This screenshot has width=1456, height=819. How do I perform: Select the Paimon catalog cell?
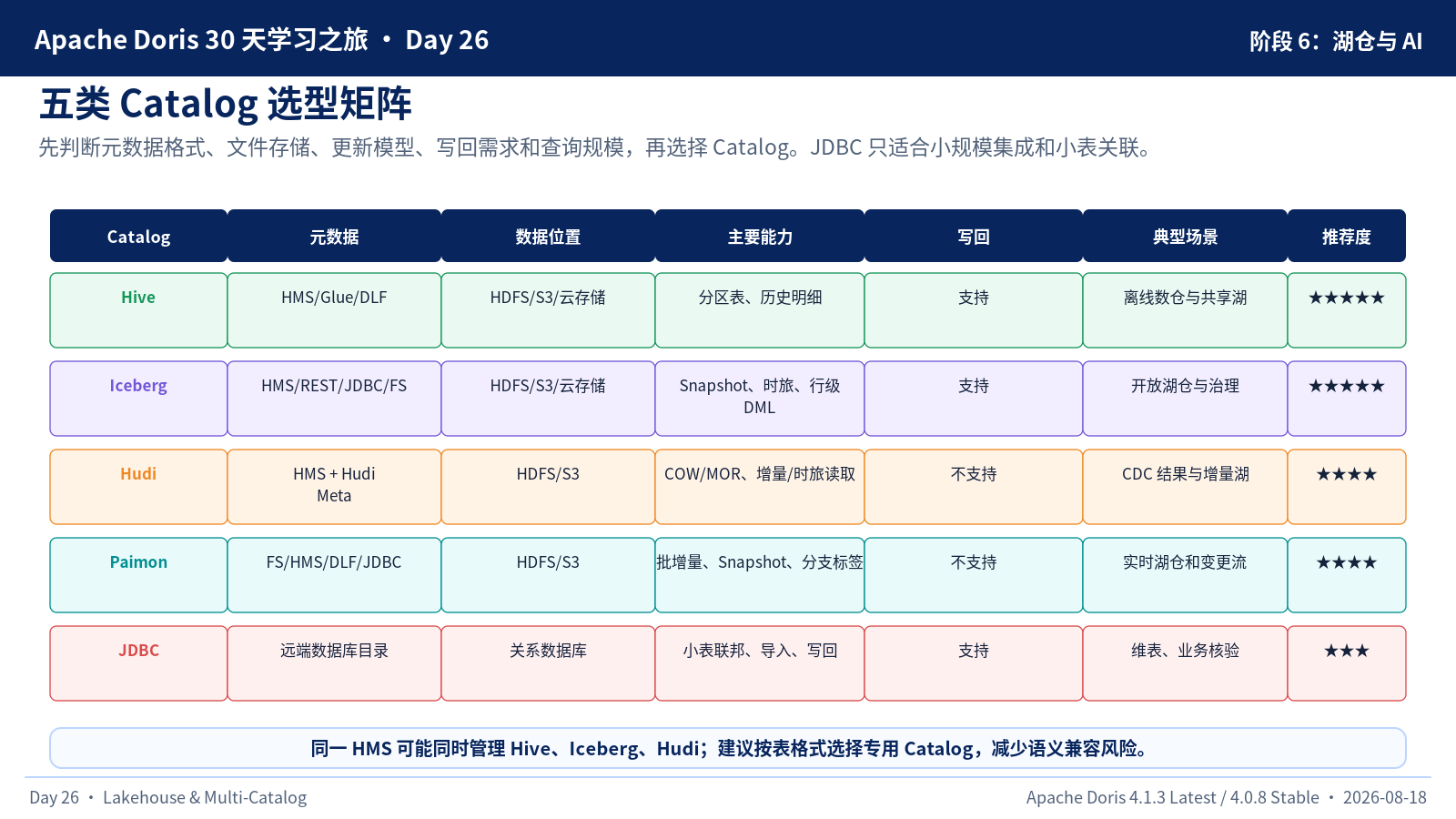coord(138,575)
